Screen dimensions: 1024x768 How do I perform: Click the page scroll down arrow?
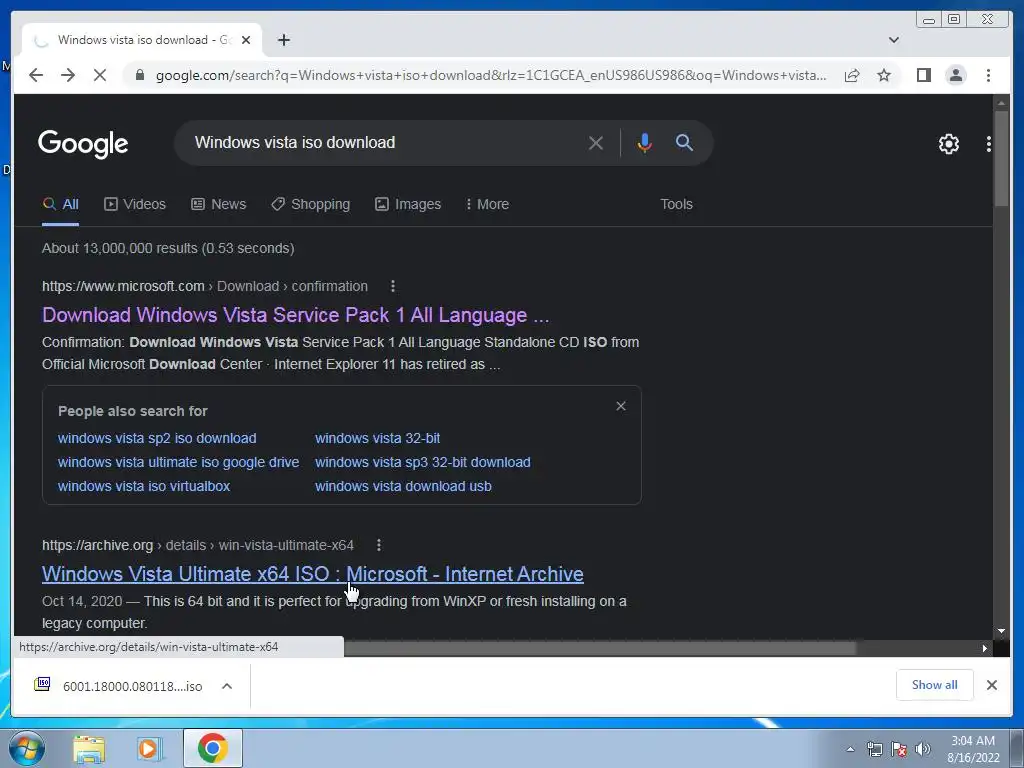coord(1001,631)
